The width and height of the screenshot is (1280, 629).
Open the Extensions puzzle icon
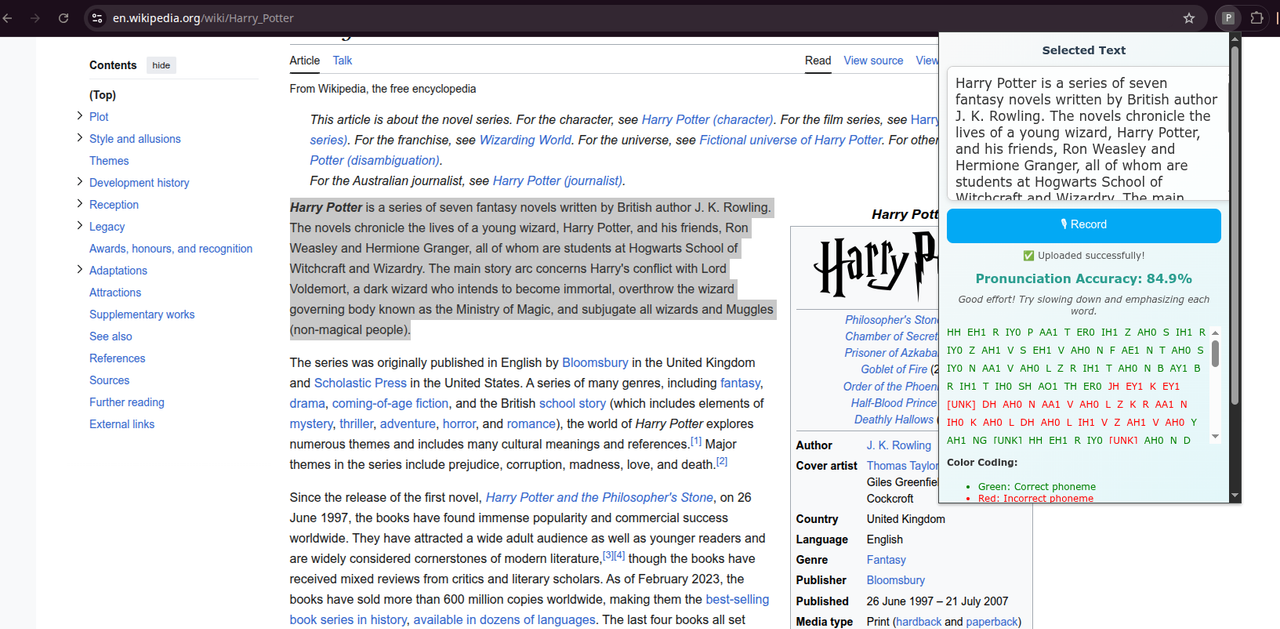1257,18
